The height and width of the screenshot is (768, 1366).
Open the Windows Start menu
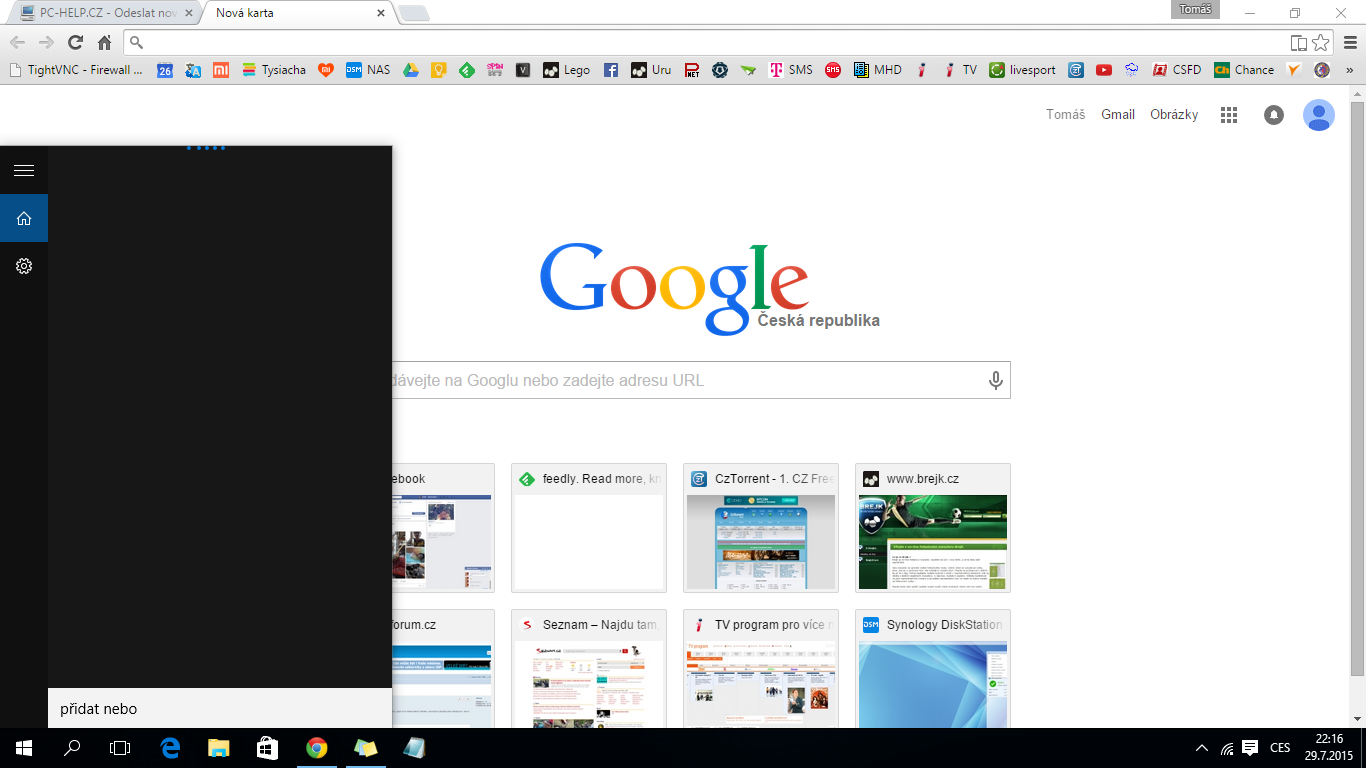pyautogui.click(x=24, y=748)
